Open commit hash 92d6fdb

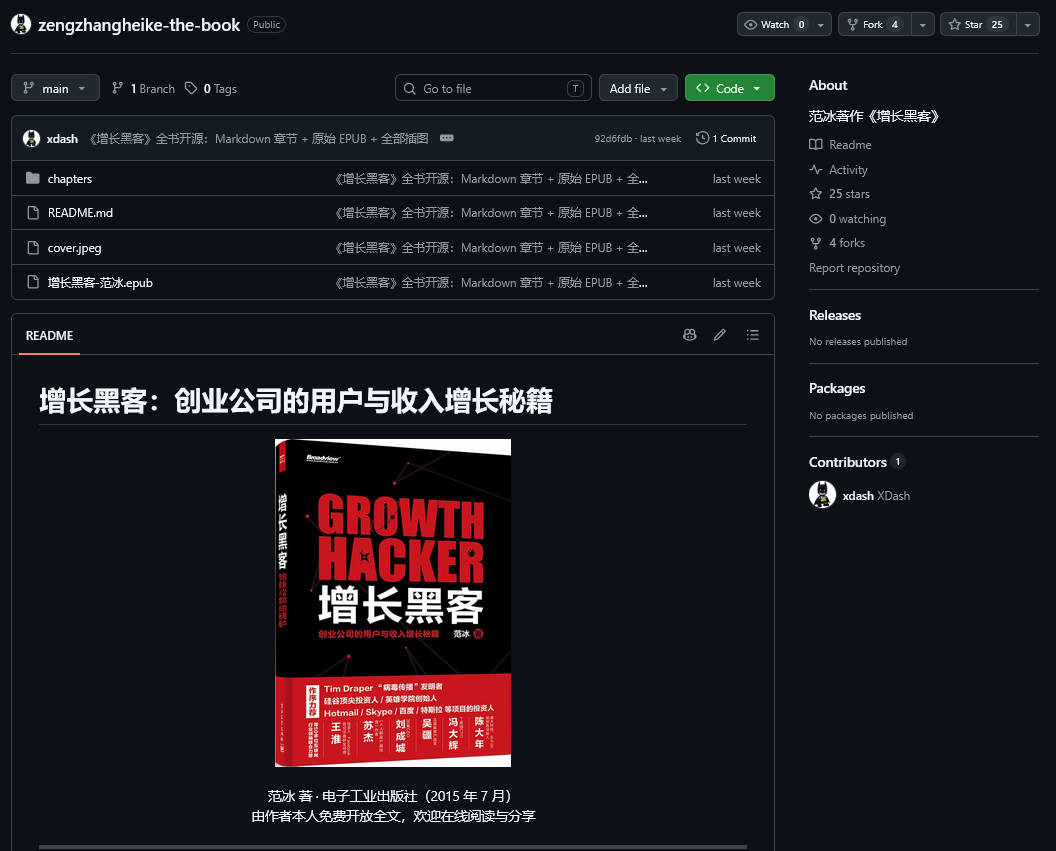tap(613, 139)
